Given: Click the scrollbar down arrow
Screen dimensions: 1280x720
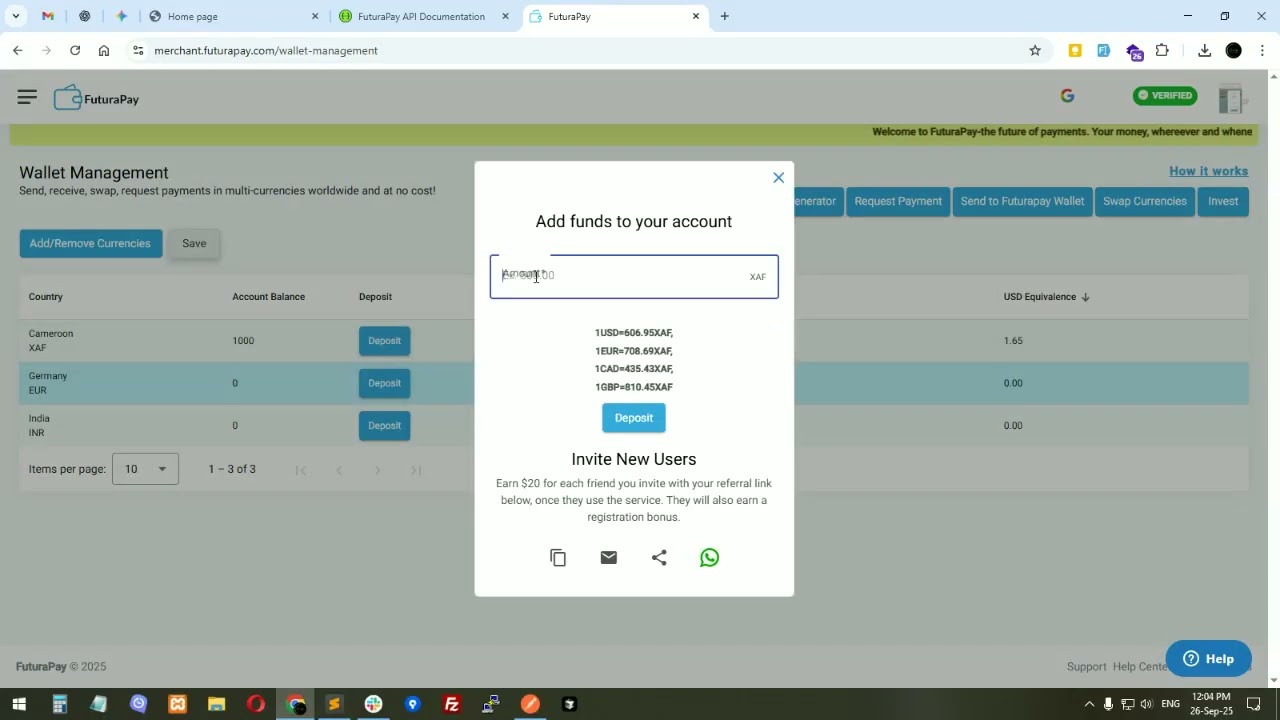Looking at the screenshot, I should tap(1273, 681).
